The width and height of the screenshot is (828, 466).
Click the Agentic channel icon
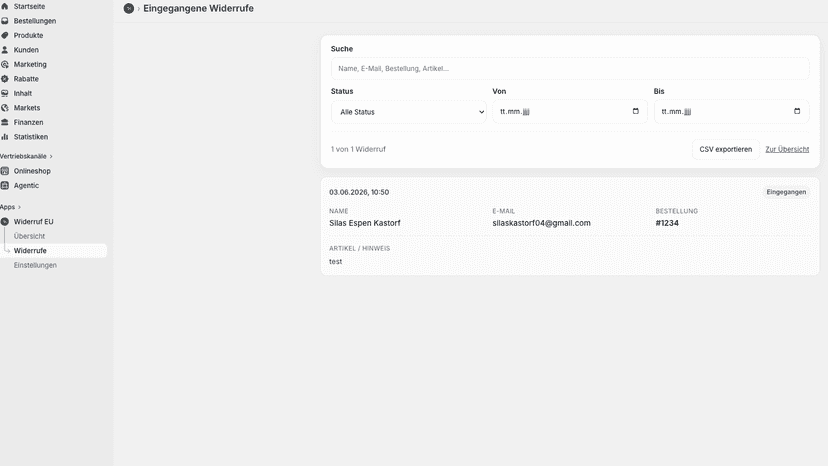coord(5,185)
